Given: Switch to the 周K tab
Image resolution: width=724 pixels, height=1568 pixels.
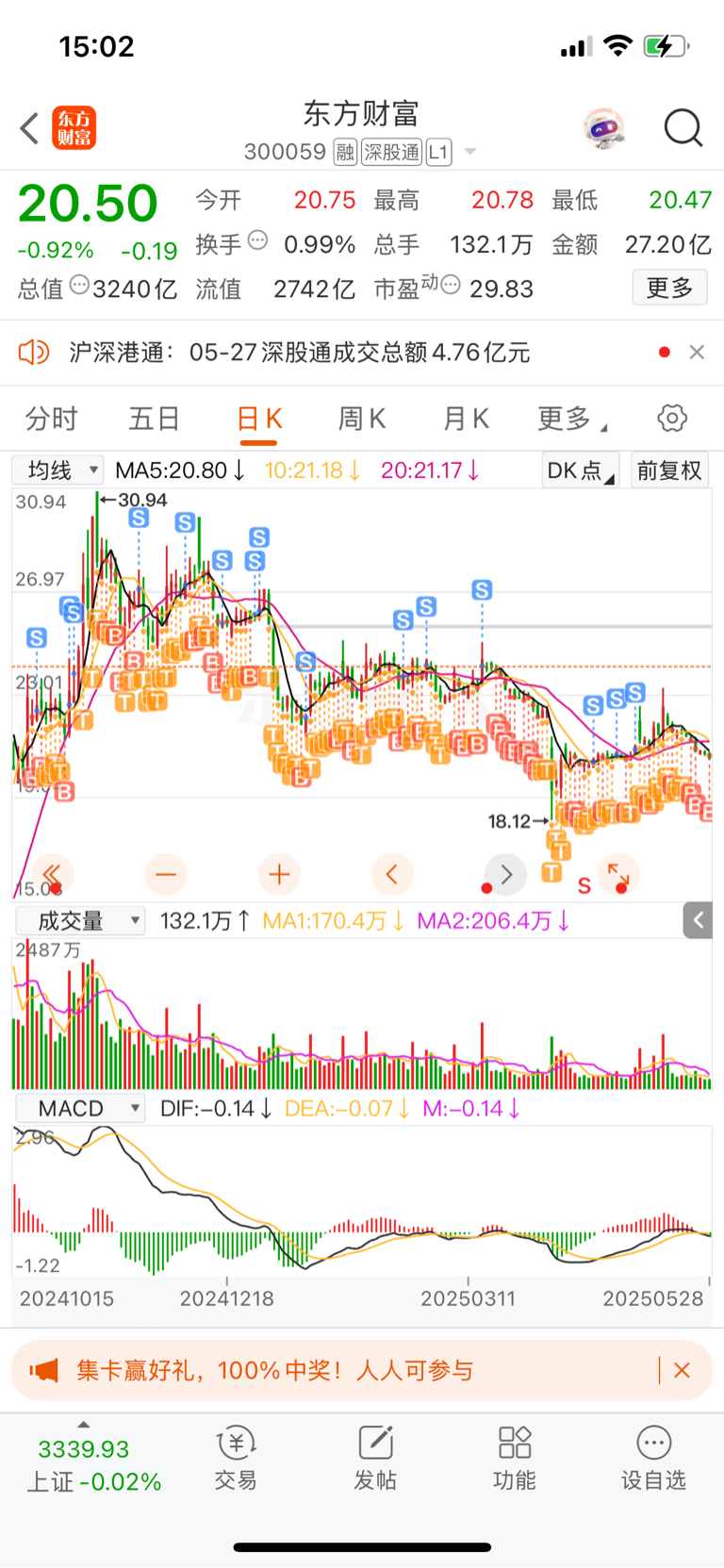Looking at the screenshot, I should (362, 419).
